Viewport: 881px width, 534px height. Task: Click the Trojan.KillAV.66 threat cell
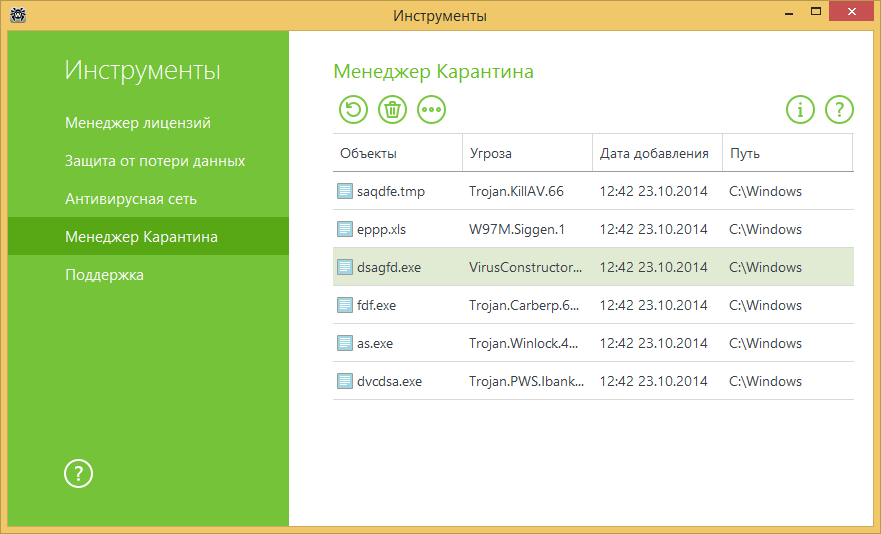pos(516,191)
